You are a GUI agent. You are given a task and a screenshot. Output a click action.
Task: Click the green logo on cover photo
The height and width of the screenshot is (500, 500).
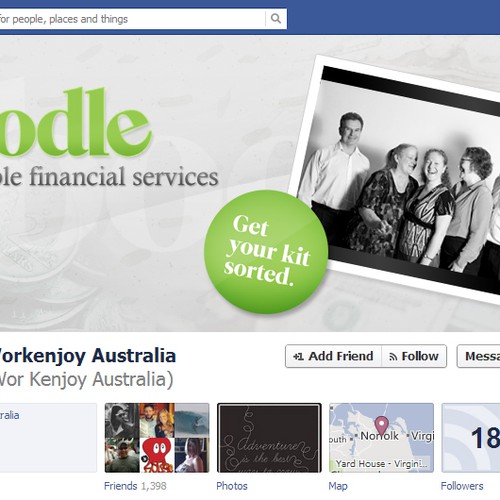pos(75,122)
